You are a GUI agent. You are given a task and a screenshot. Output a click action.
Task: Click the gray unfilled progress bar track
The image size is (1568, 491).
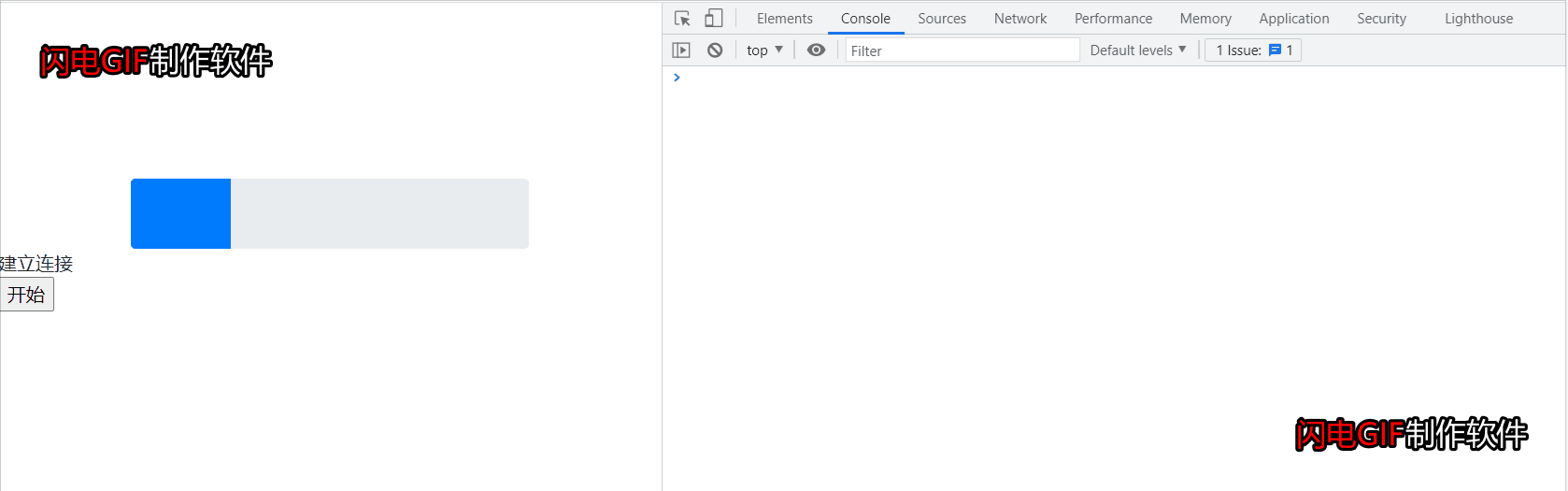pos(379,213)
